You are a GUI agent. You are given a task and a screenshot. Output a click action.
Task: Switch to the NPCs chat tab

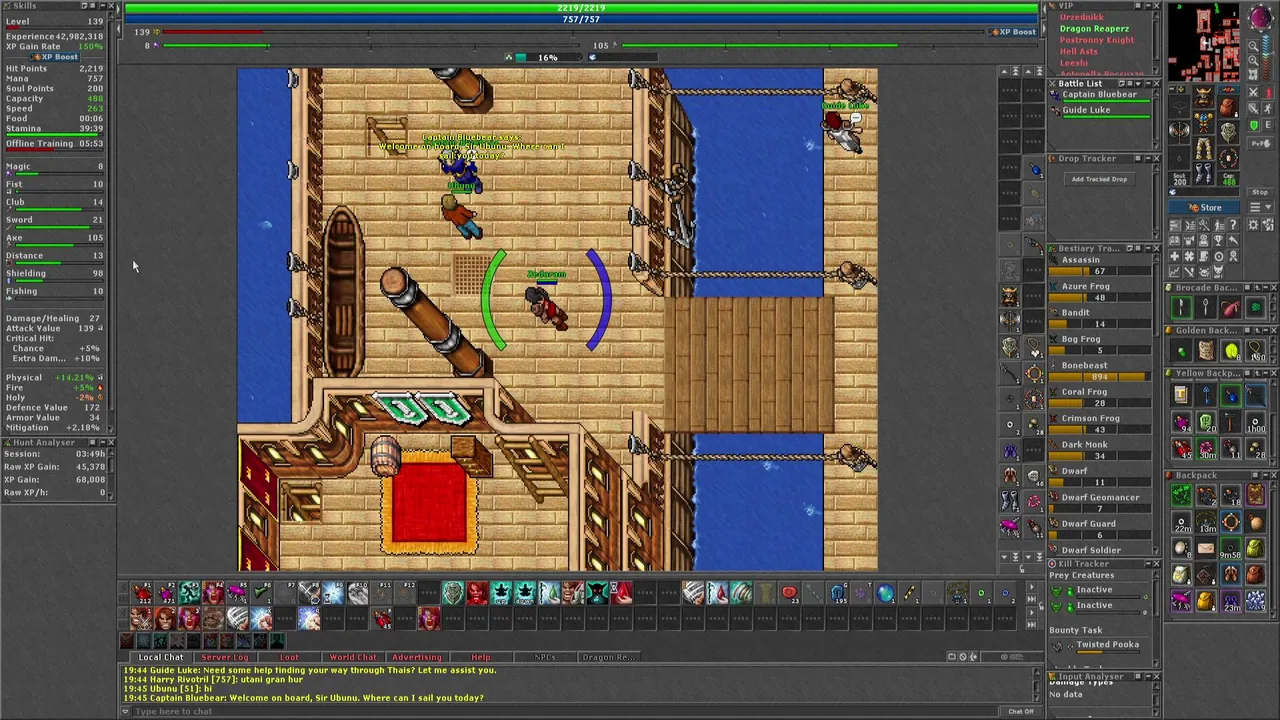(x=545, y=657)
